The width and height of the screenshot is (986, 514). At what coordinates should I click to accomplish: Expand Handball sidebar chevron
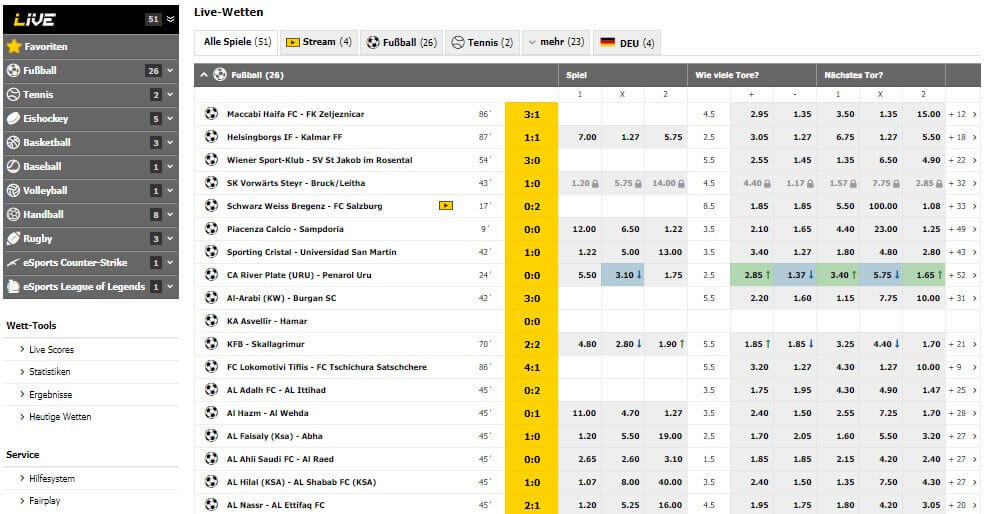coord(170,214)
